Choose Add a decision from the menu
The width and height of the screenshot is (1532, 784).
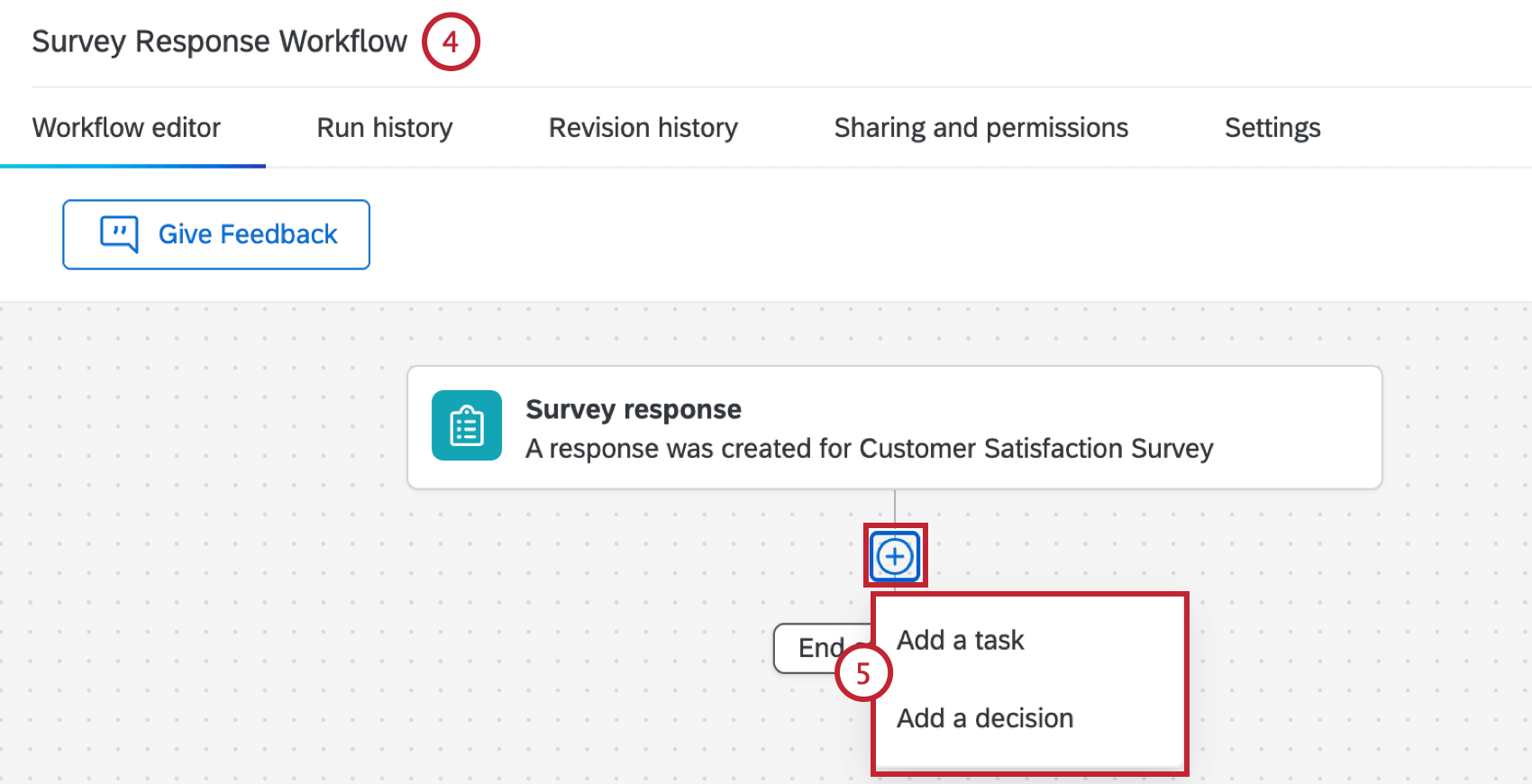(x=985, y=718)
